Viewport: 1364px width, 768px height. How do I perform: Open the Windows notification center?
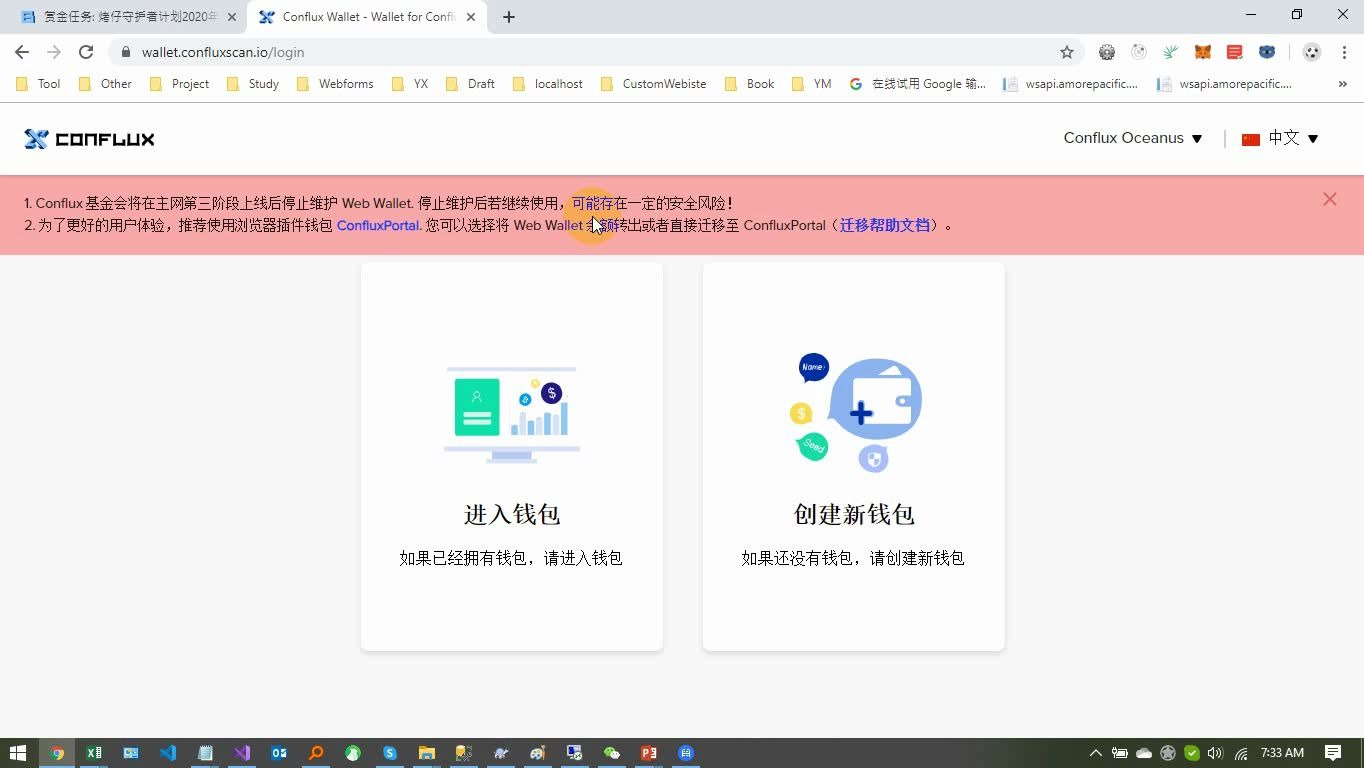click(x=1333, y=753)
